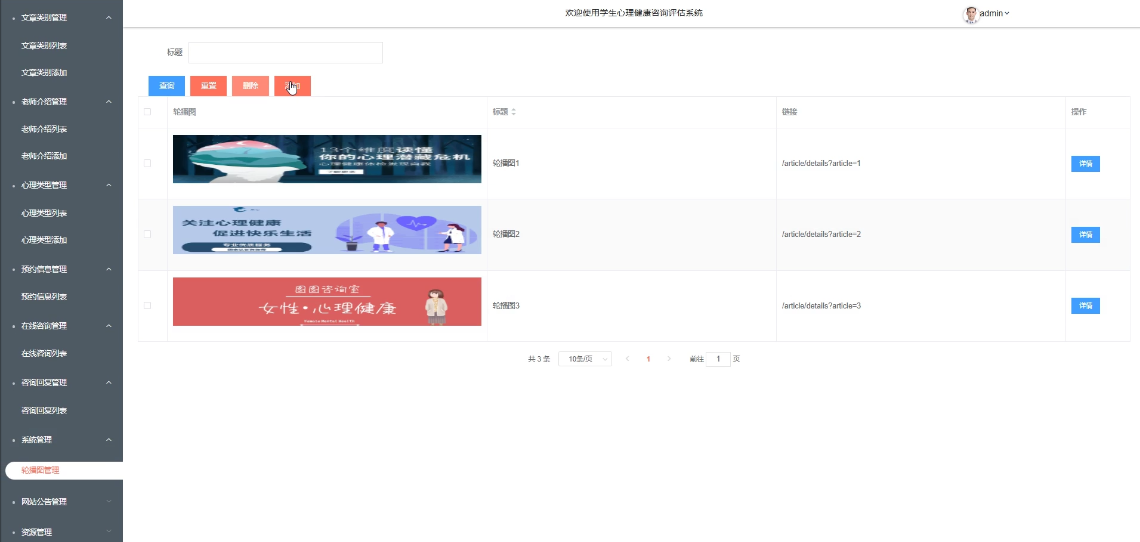Open 详情 for the 轮播图3 row
This screenshot has height=542, width=1140.
pos(1085,306)
